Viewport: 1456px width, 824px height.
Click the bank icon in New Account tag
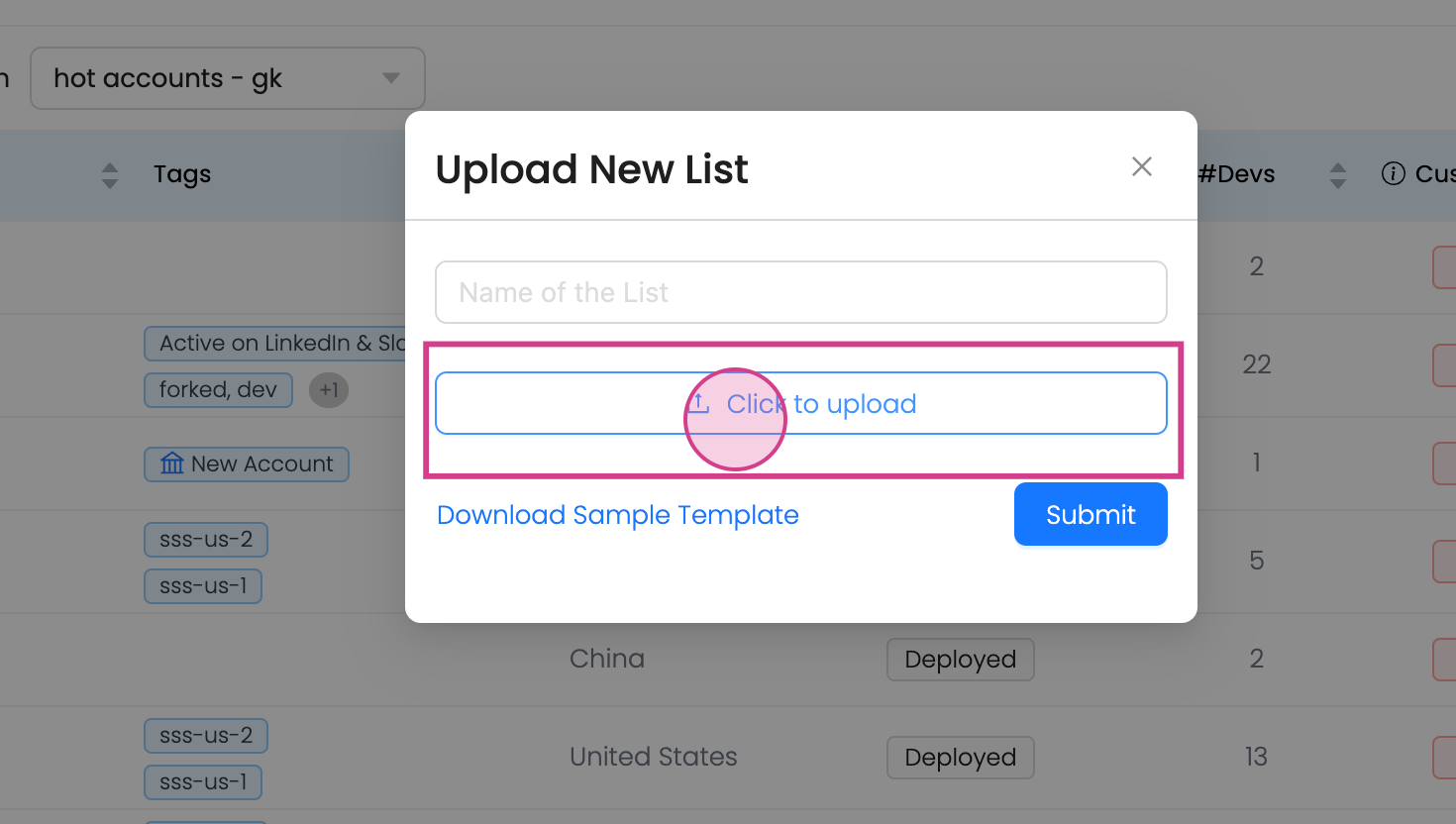tap(172, 463)
